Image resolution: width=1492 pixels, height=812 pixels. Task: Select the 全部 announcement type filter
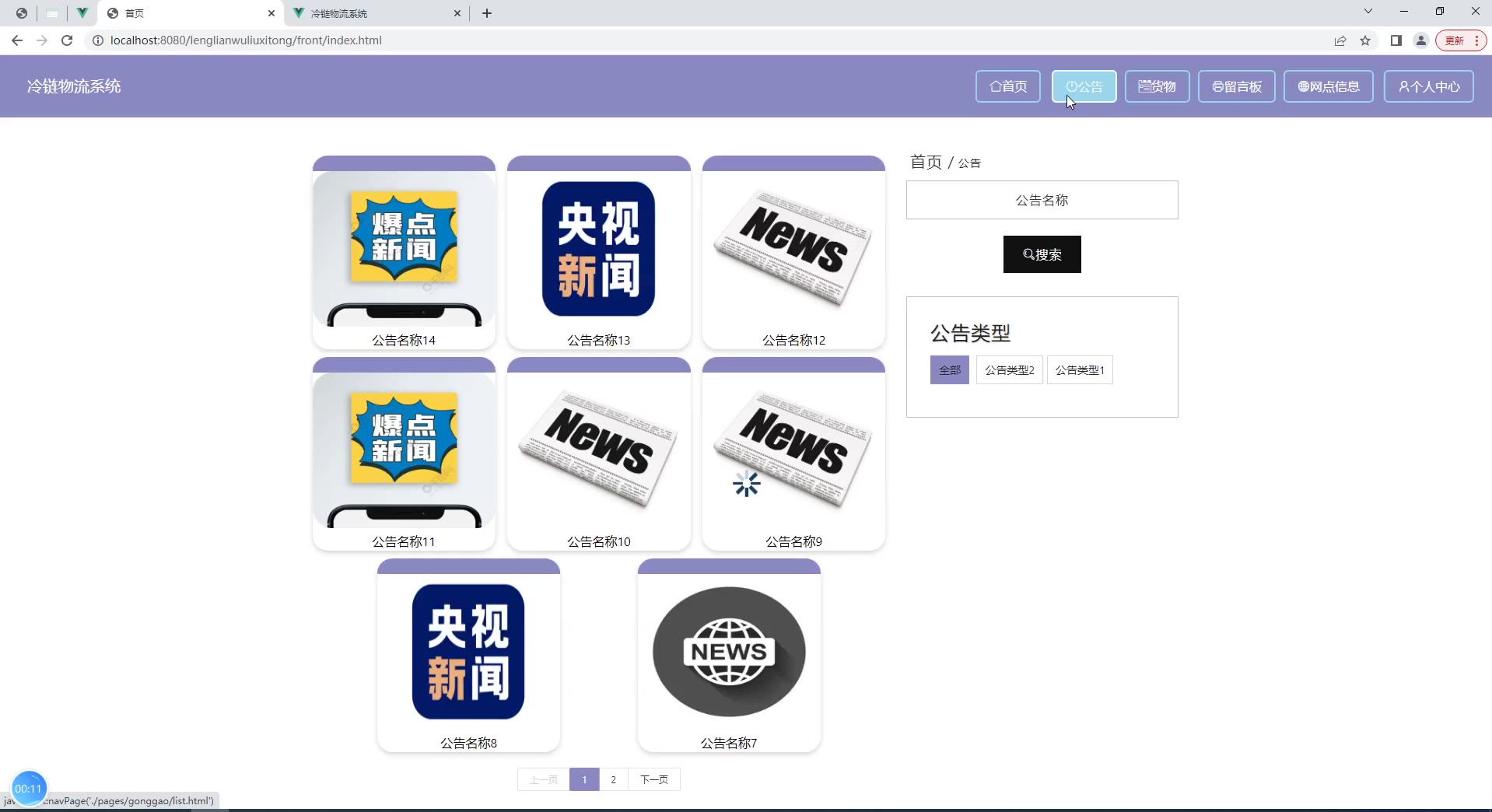[950, 370]
